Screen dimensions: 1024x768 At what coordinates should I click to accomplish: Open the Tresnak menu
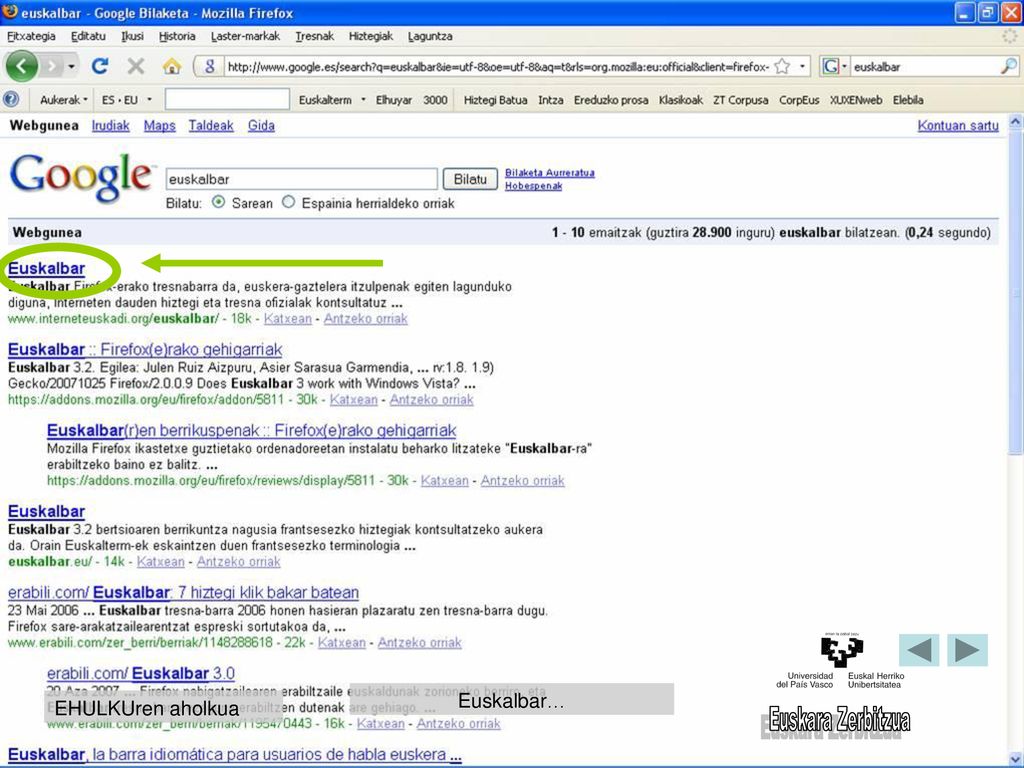[314, 36]
